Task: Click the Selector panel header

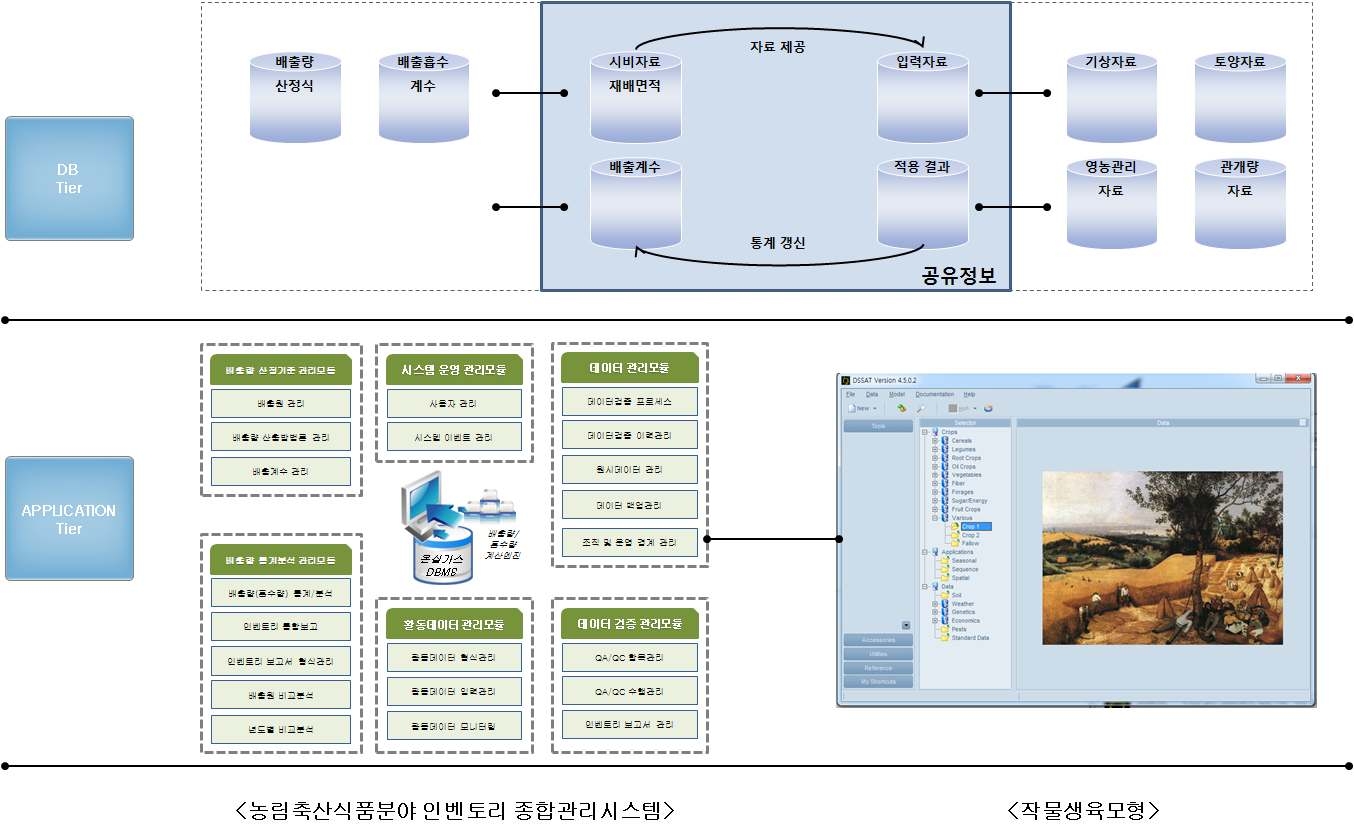Action: tap(965, 423)
